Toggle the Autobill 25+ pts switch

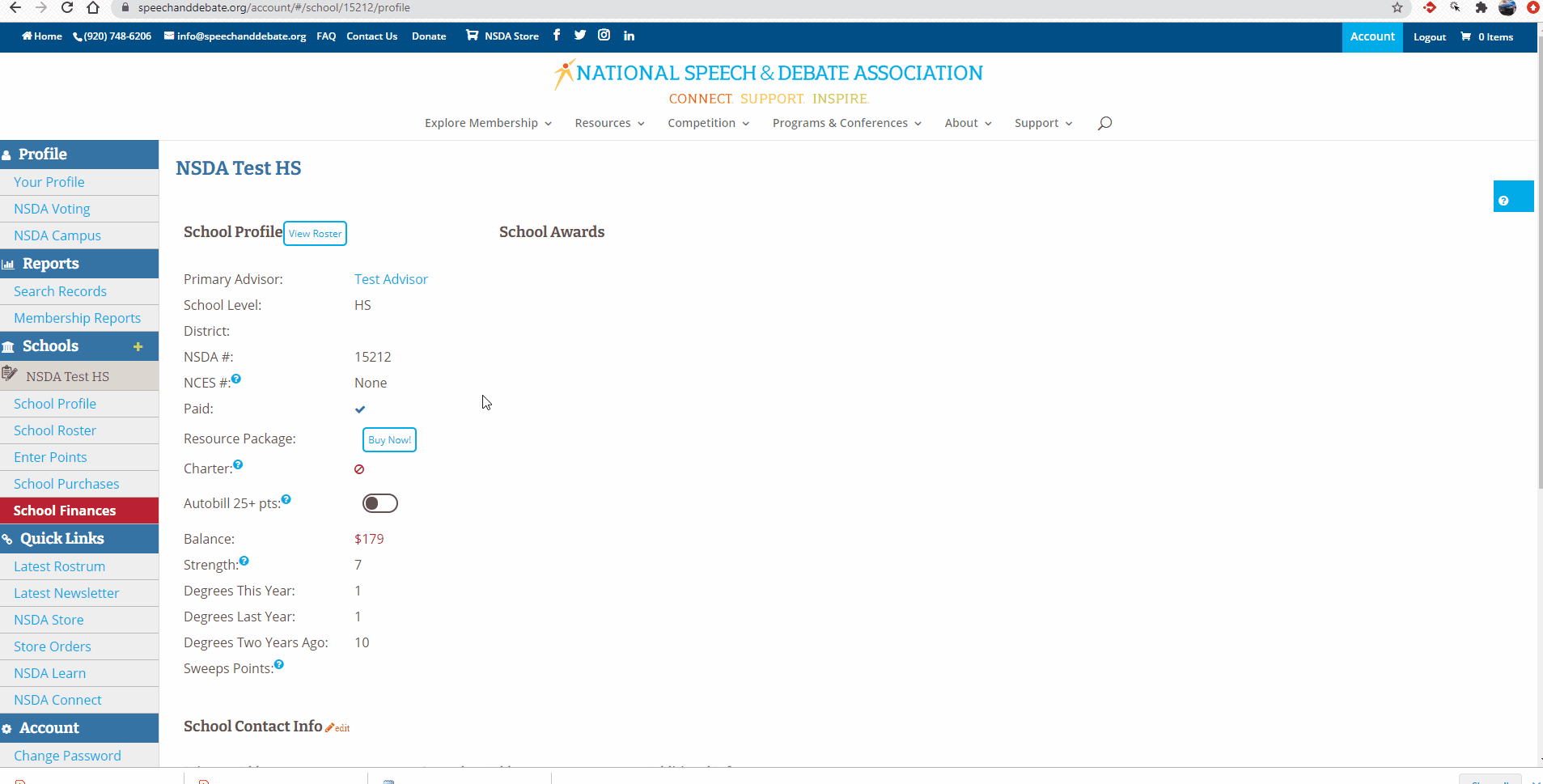tap(379, 503)
